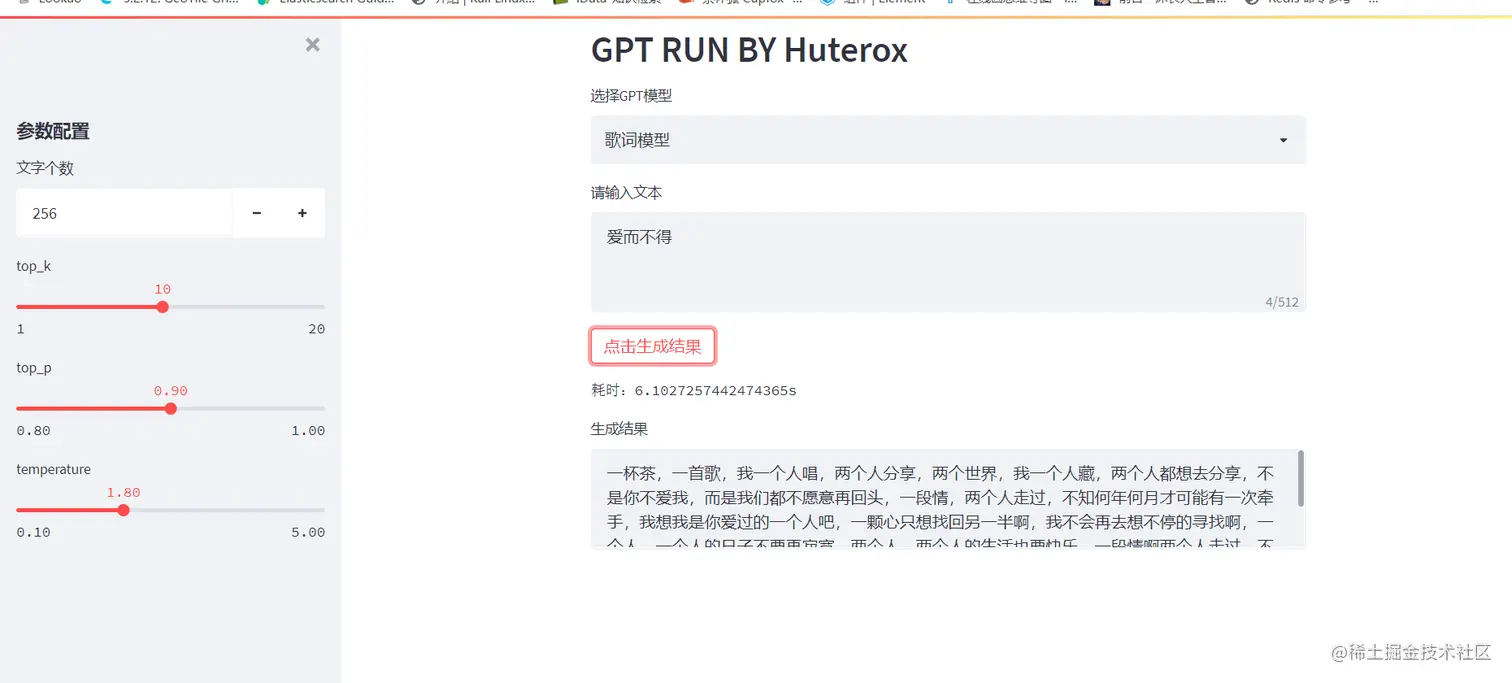1512x683 pixels.
Task: Increase 文字个数 with the plus button
Action: [302, 213]
